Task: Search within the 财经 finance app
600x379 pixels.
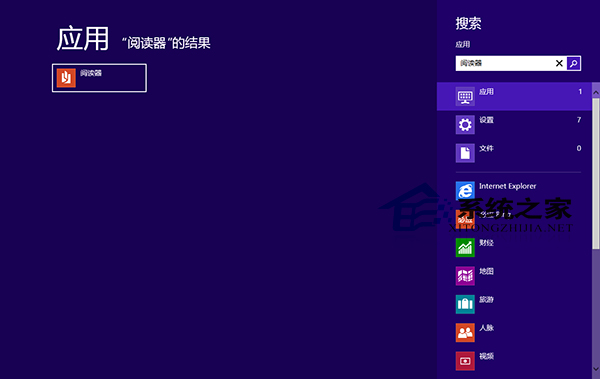Action: coord(514,247)
